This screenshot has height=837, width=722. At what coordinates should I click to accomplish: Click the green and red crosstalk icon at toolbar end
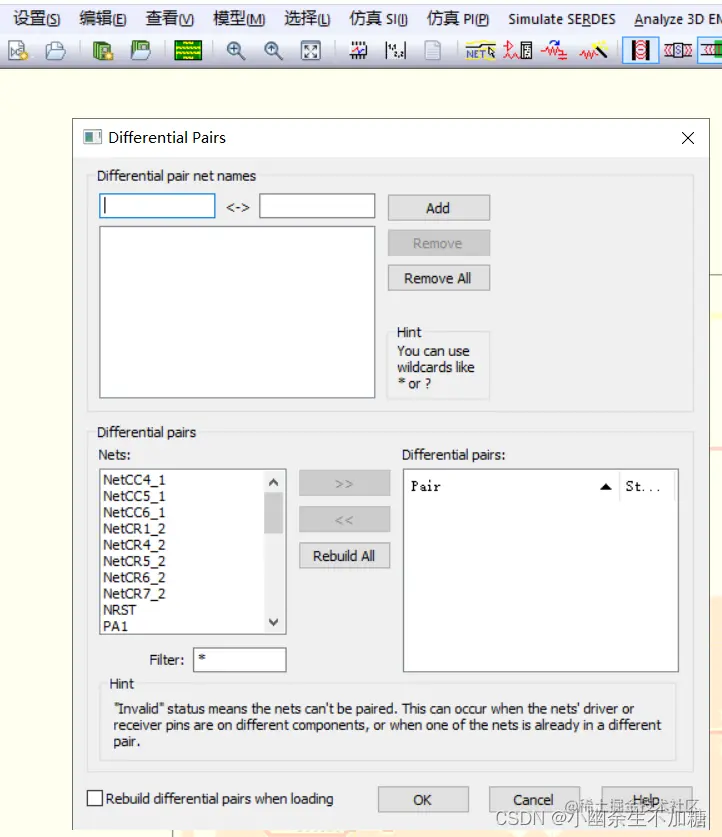[711, 51]
